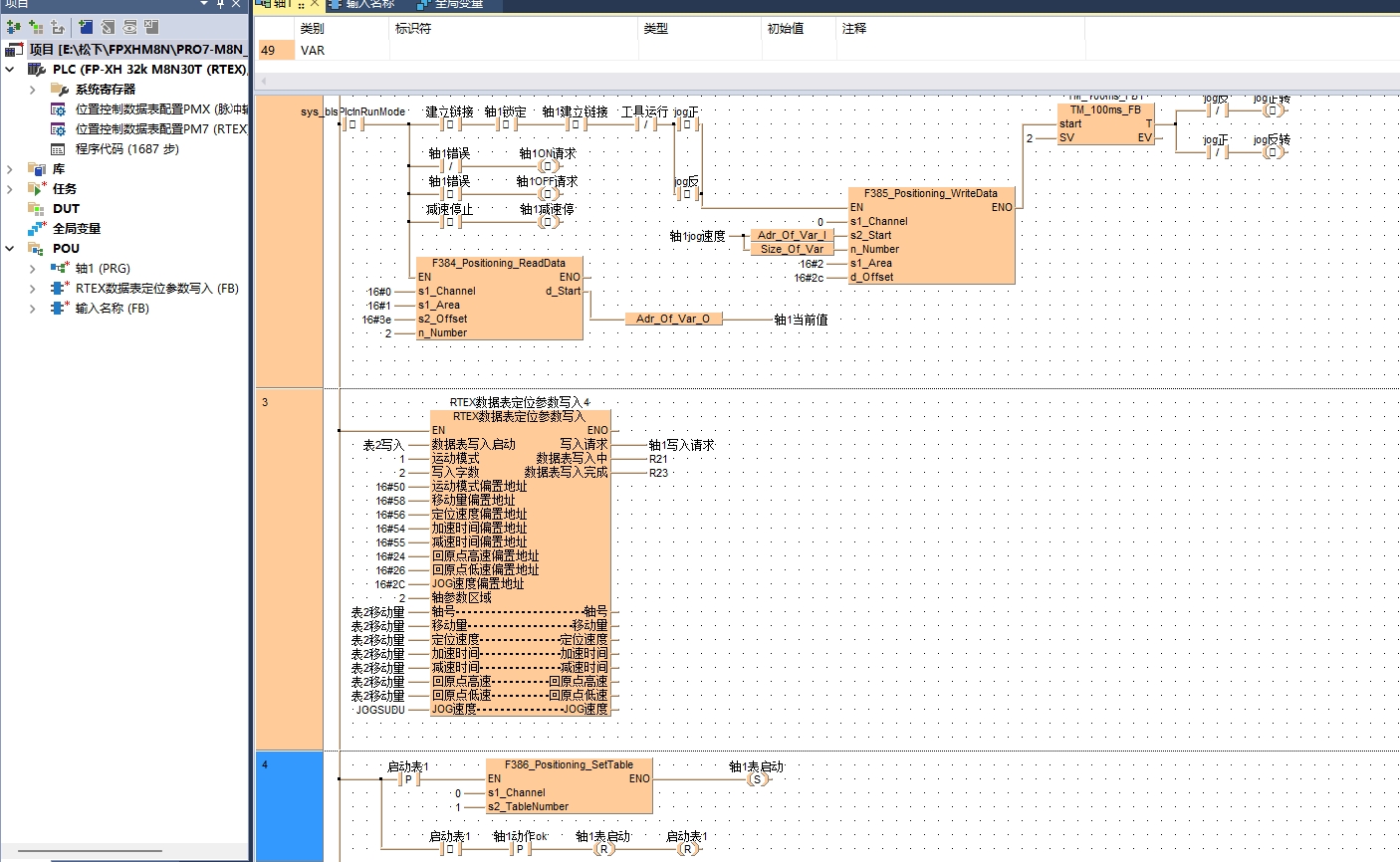
Task: Click the blue new-object icon in project toolbar
Action: click(86, 27)
